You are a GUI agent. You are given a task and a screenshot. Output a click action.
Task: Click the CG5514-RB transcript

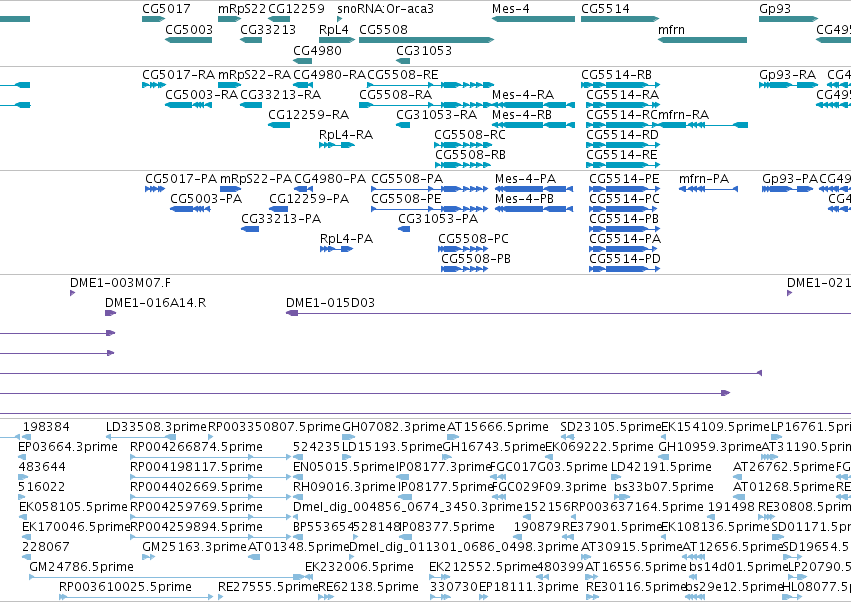click(x=620, y=85)
